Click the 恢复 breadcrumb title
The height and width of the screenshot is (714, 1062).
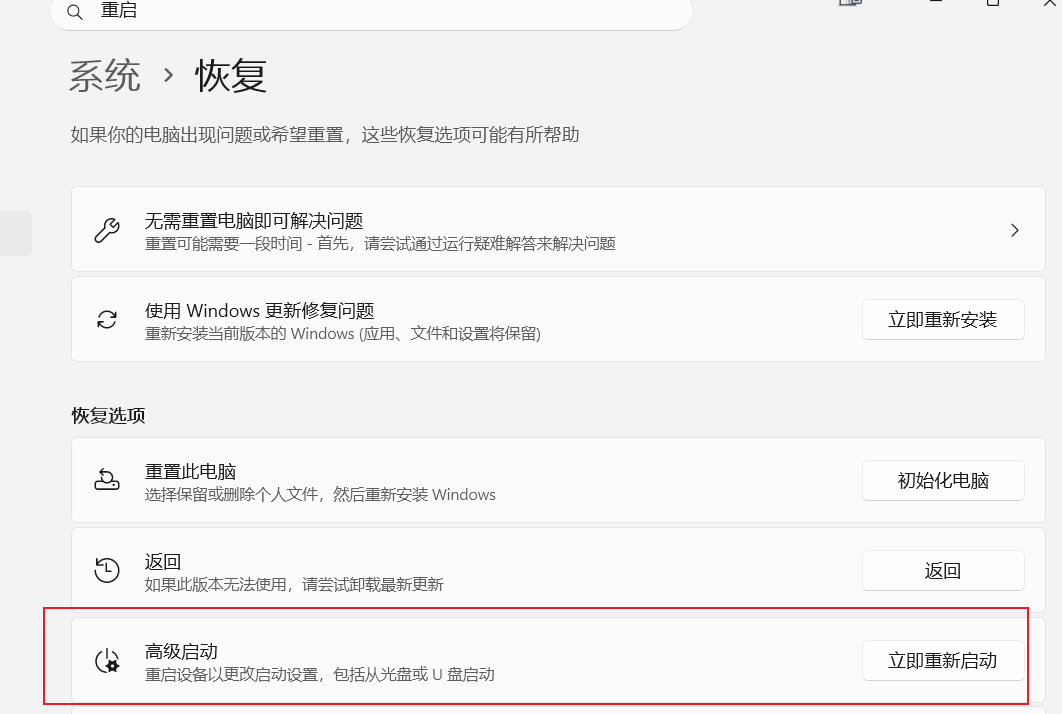(x=231, y=75)
